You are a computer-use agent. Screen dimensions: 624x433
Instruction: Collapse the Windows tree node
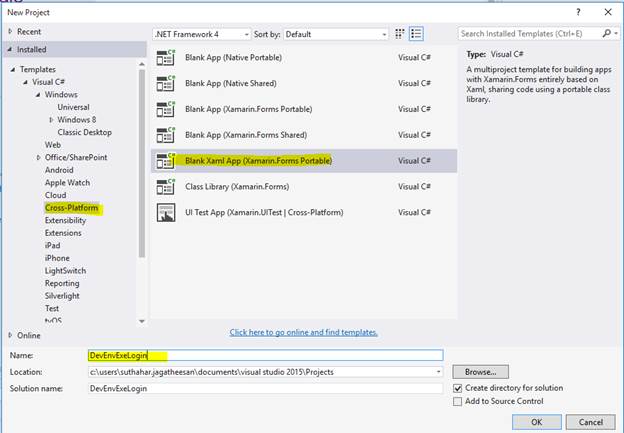38,95
